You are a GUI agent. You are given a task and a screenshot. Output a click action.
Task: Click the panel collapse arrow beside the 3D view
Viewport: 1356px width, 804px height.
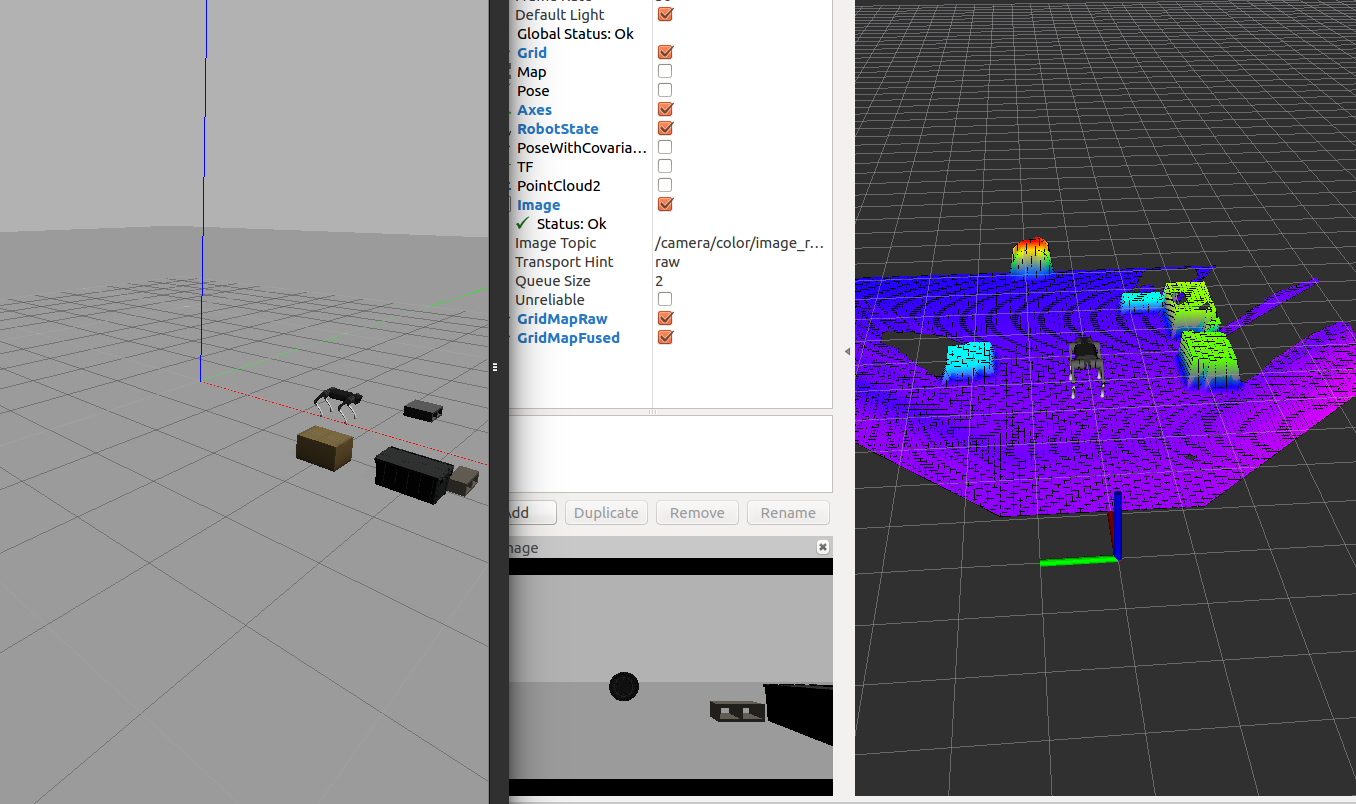[845, 351]
